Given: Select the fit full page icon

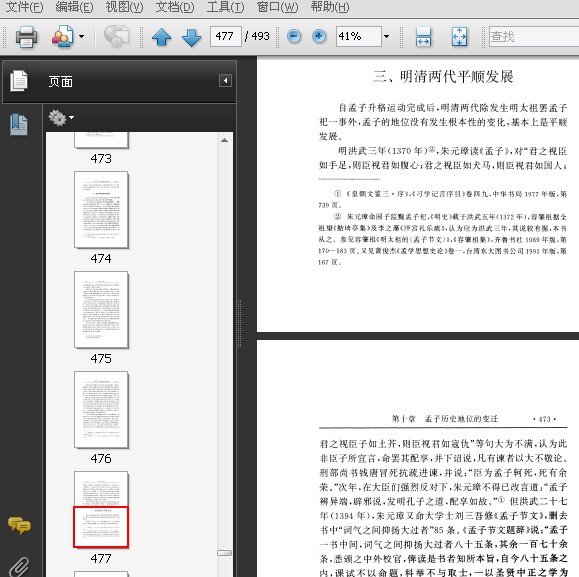Looking at the screenshot, I should tap(459, 37).
